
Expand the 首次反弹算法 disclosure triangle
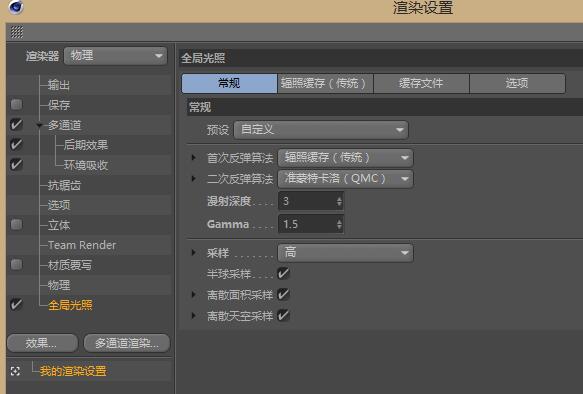click(194, 158)
